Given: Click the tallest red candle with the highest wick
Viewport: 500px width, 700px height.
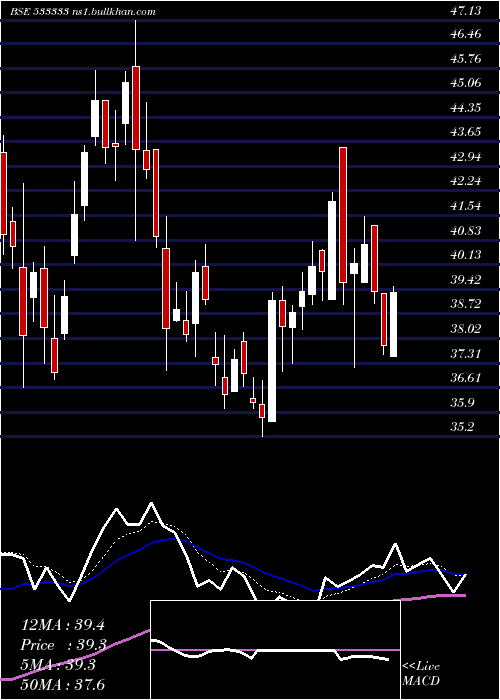Looking at the screenshot, I should [136, 108].
